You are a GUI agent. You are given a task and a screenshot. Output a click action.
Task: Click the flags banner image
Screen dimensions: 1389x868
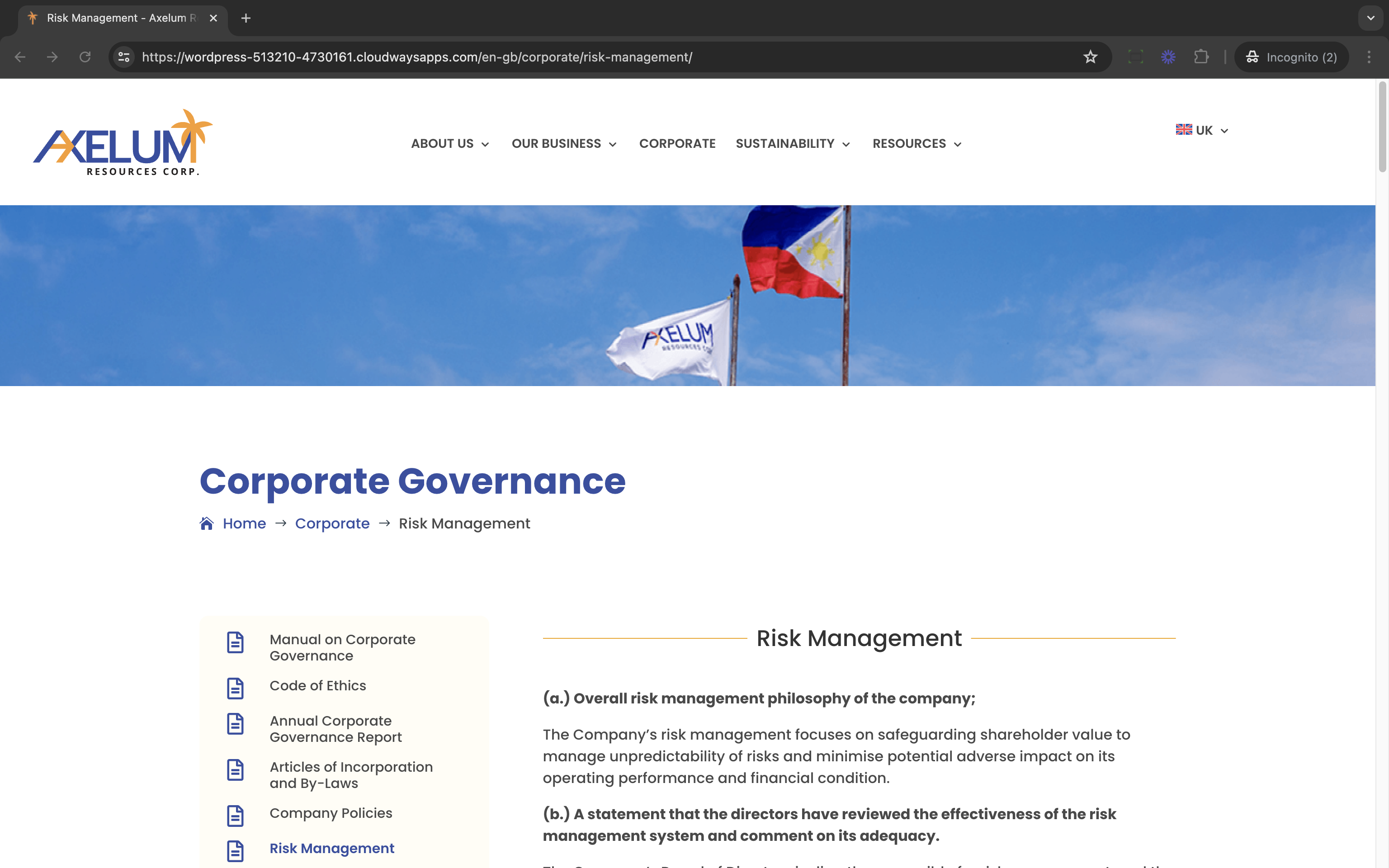(x=688, y=295)
